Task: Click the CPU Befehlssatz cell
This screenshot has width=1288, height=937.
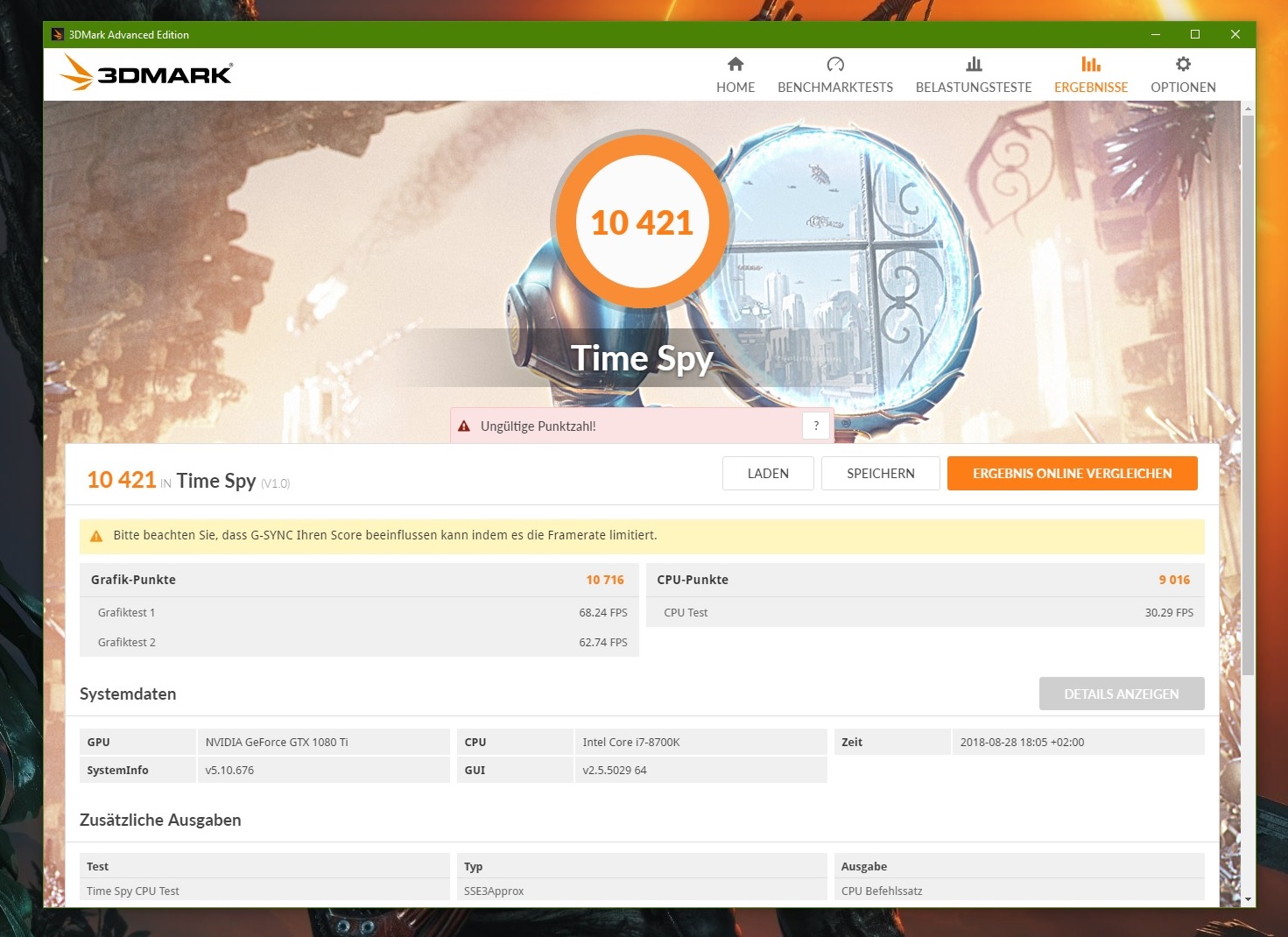Action: [x=1019, y=891]
